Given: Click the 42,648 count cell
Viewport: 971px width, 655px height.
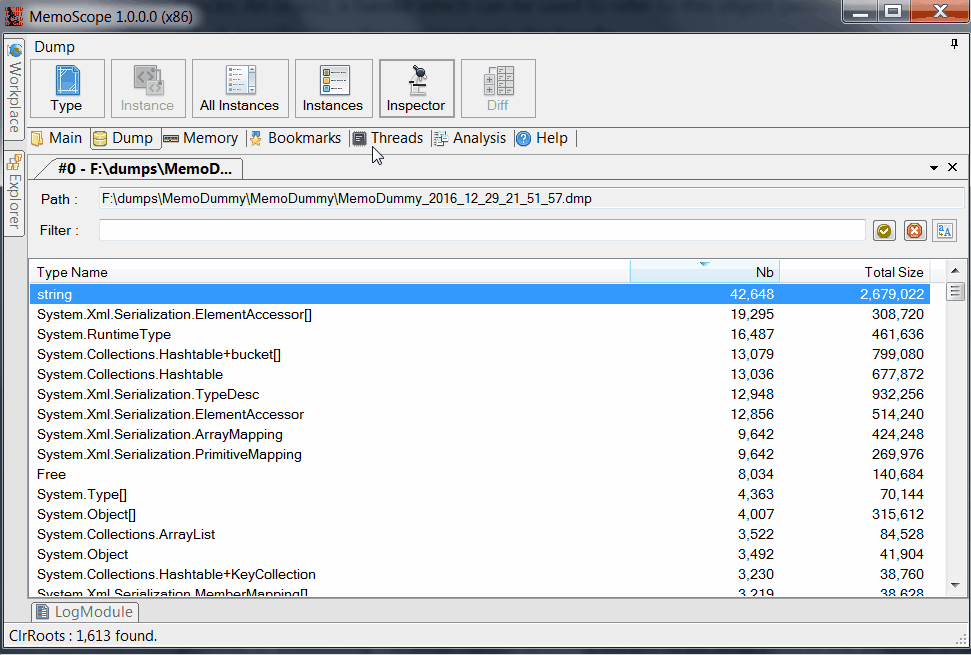Looking at the screenshot, I should point(752,294).
